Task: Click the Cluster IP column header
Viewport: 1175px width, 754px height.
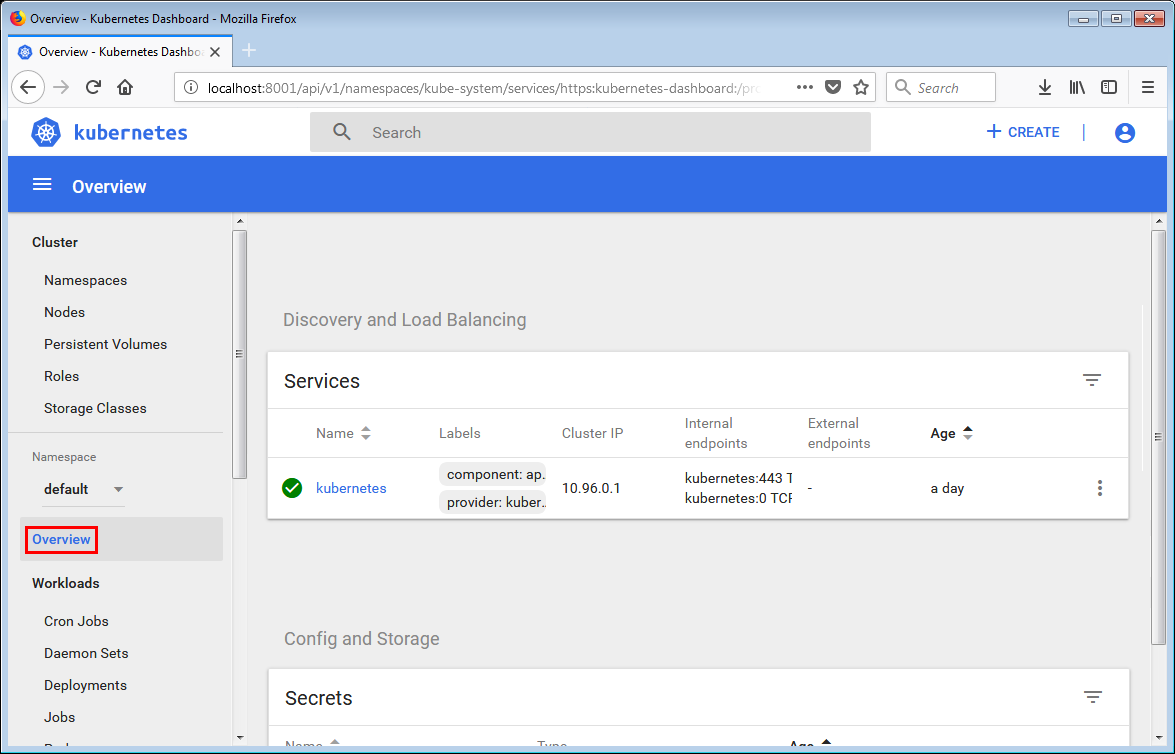Action: (x=592, y=433)
